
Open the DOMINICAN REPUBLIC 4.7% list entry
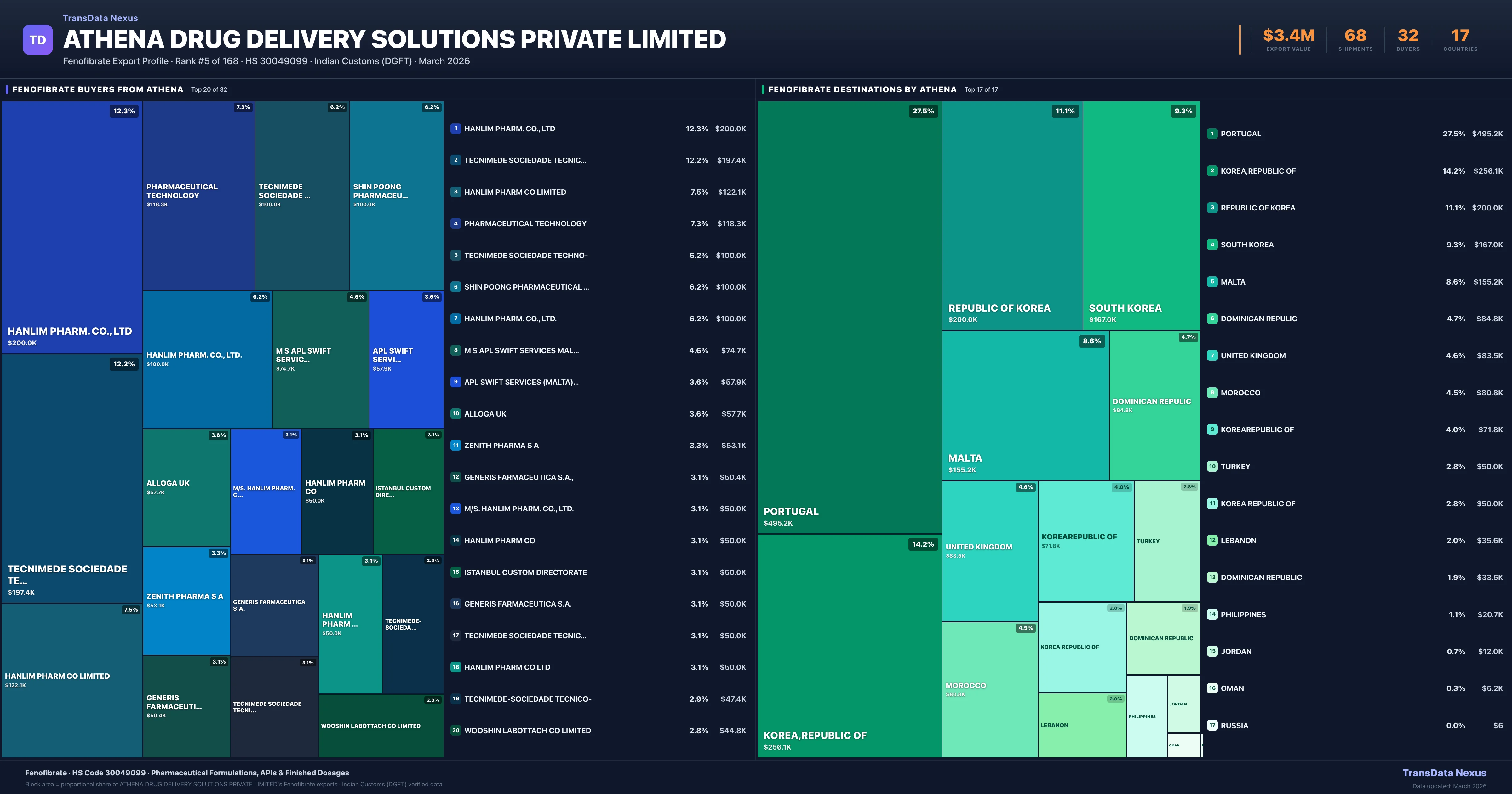coord(1258,319)
